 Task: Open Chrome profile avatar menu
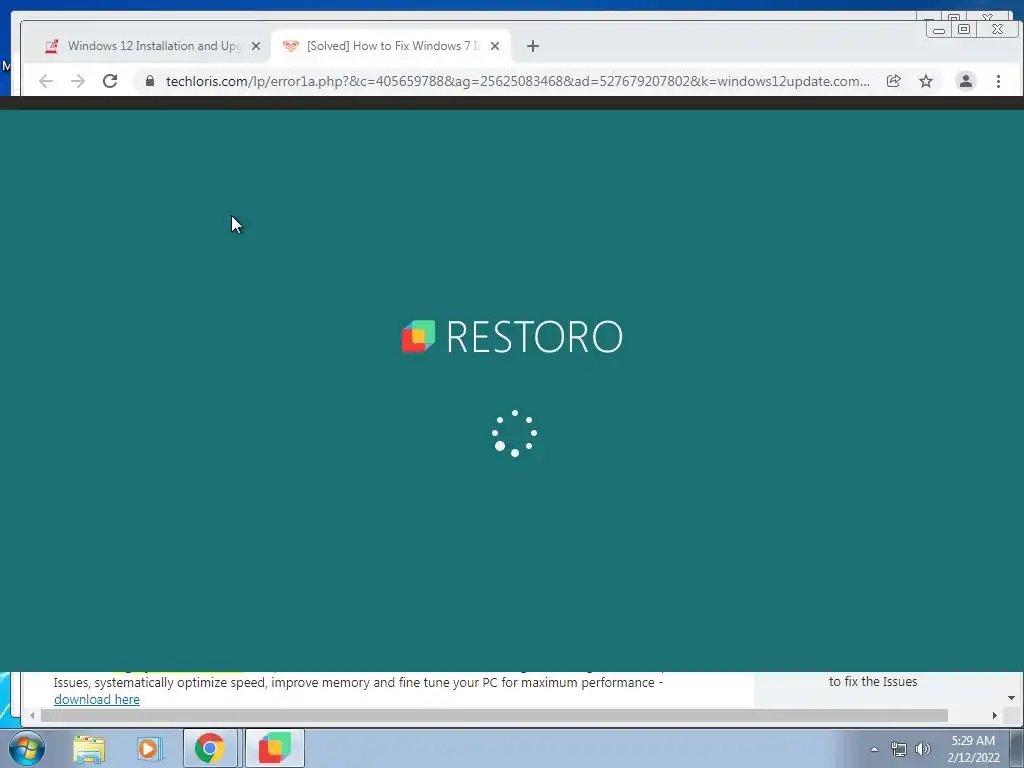(965, 81)
